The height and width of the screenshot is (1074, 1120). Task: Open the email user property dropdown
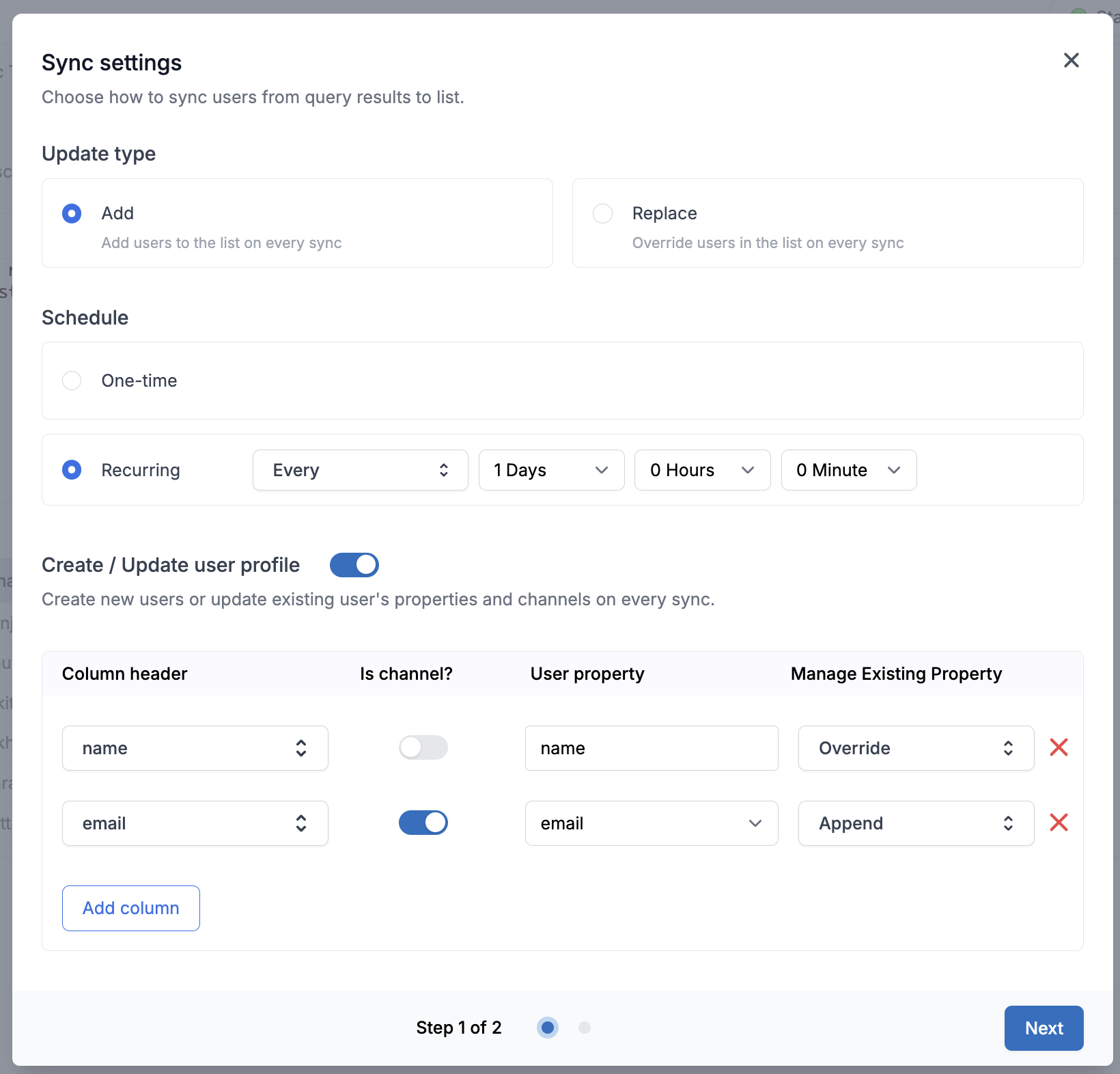(652, 823)
